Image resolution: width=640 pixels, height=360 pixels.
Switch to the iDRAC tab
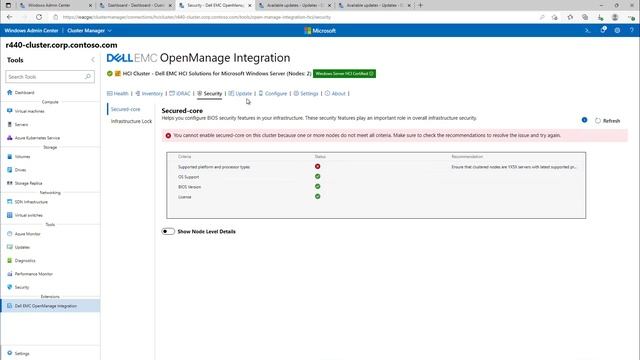pos(180,93)
